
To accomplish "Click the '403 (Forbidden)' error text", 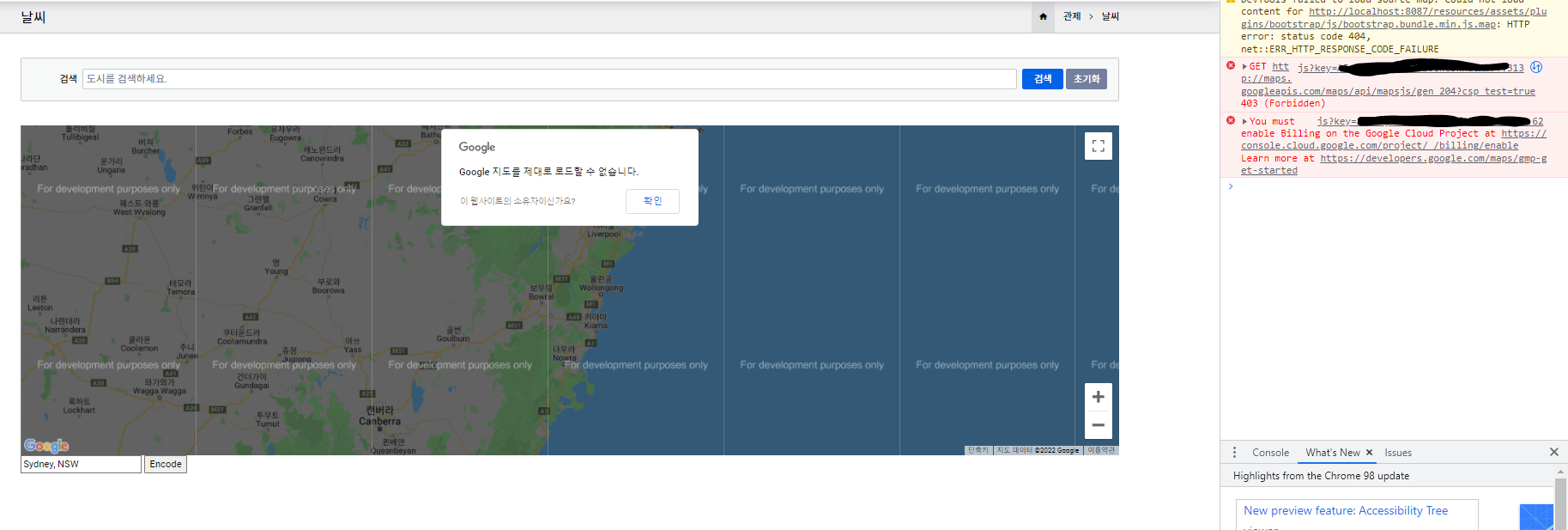I will (x=1283, y=104).
